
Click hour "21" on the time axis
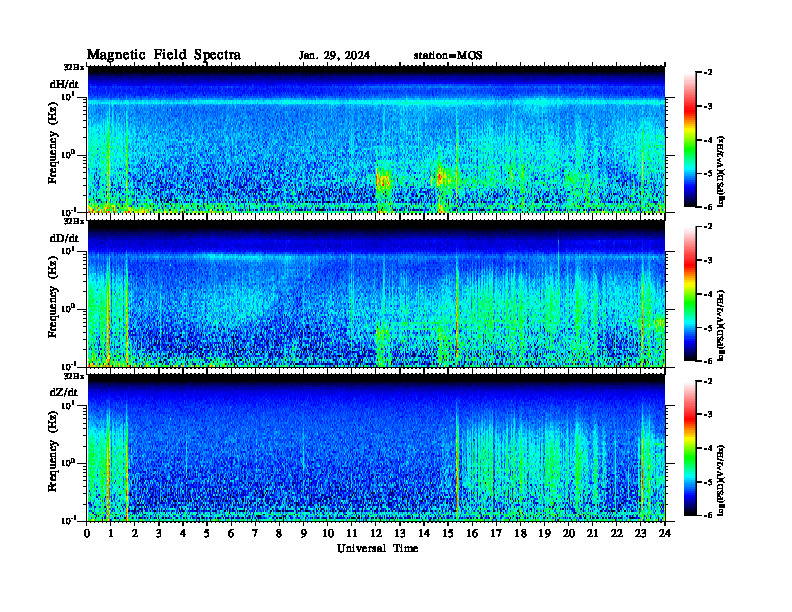[x=592, y=533]
